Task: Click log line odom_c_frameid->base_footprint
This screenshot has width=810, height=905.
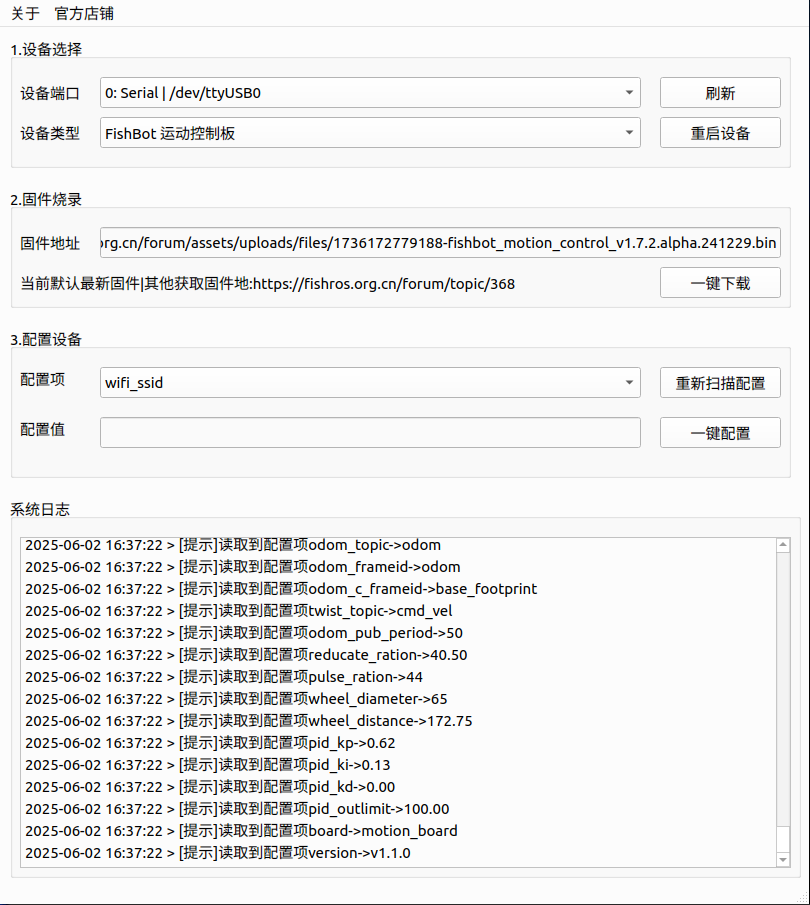Action: (281, 589)
